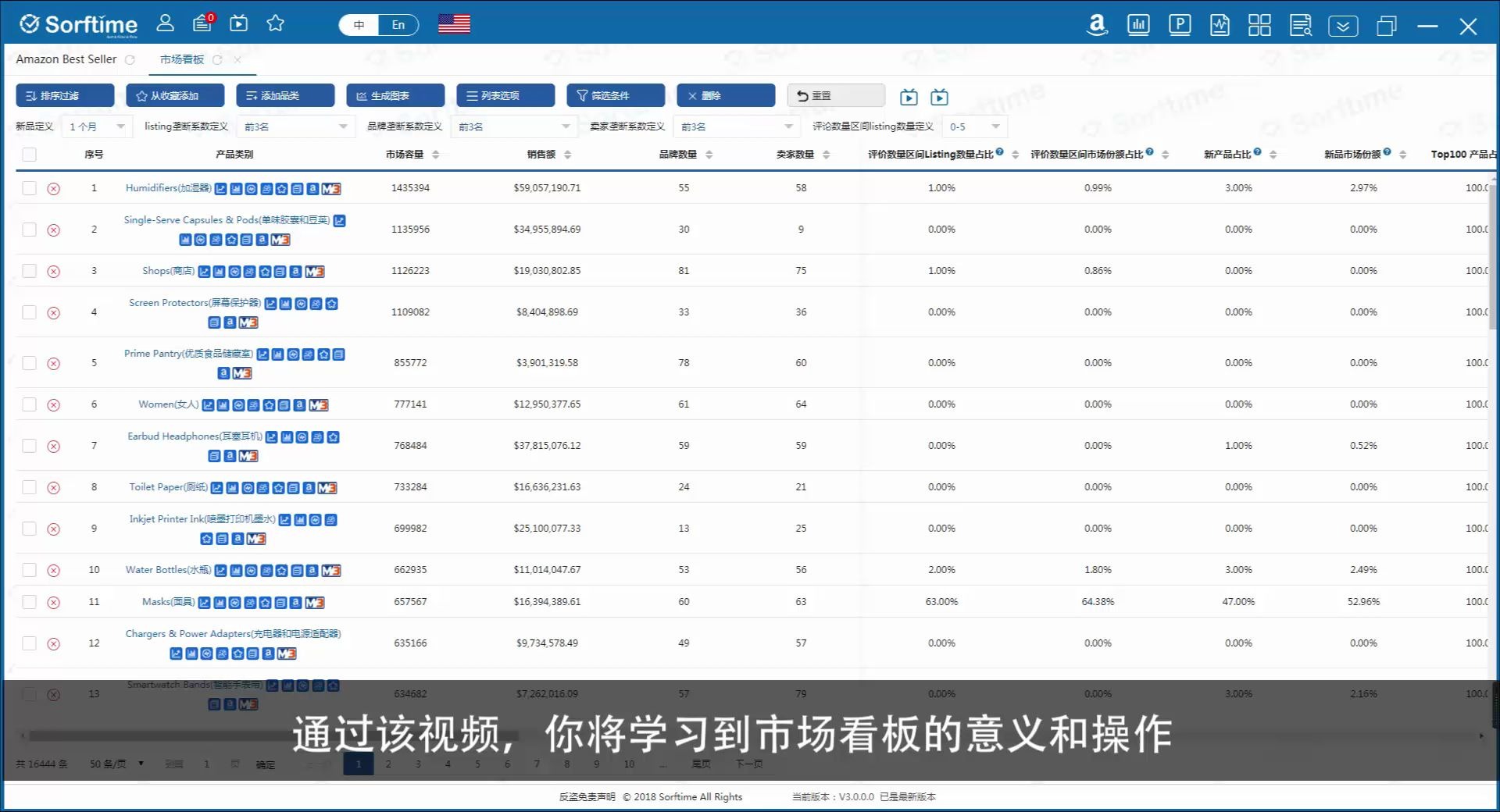This screenshot has width=1500, height=812.
Task: Switch to 市场看板 tab
Action: tap(182, 59)
